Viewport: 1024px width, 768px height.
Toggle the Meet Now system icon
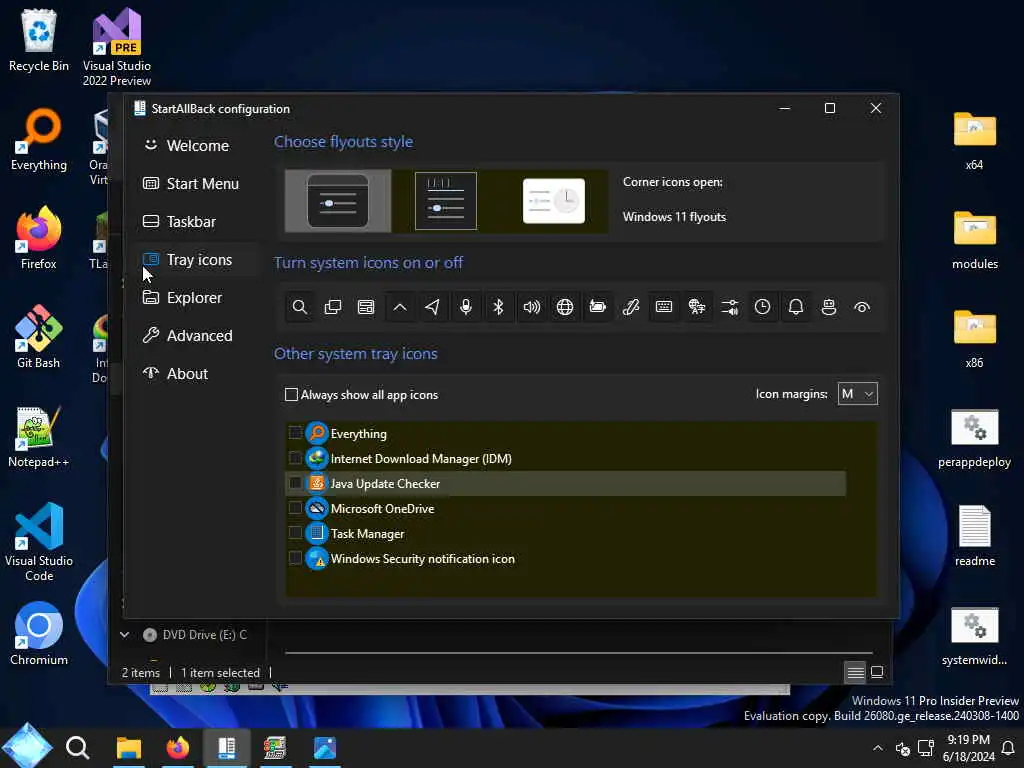[x=829, y=307]
